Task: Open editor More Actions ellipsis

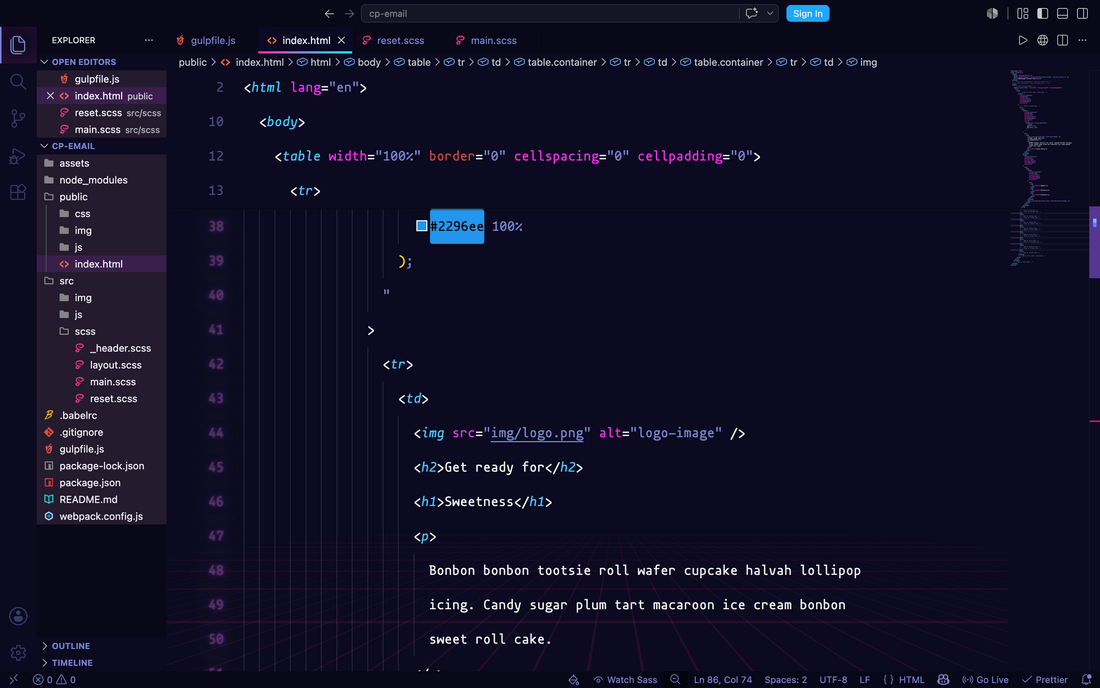Action: tap(1082, 41)
